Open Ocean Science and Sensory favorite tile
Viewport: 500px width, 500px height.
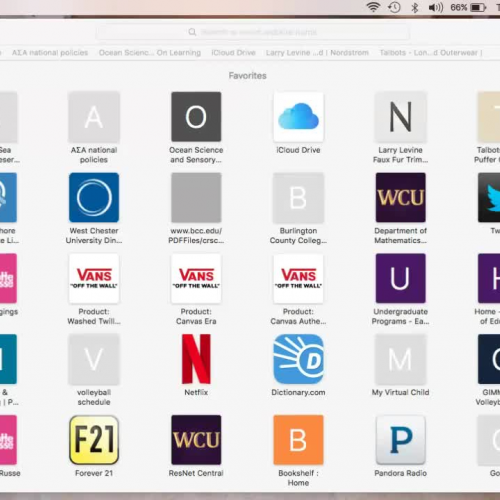(196, 117)
